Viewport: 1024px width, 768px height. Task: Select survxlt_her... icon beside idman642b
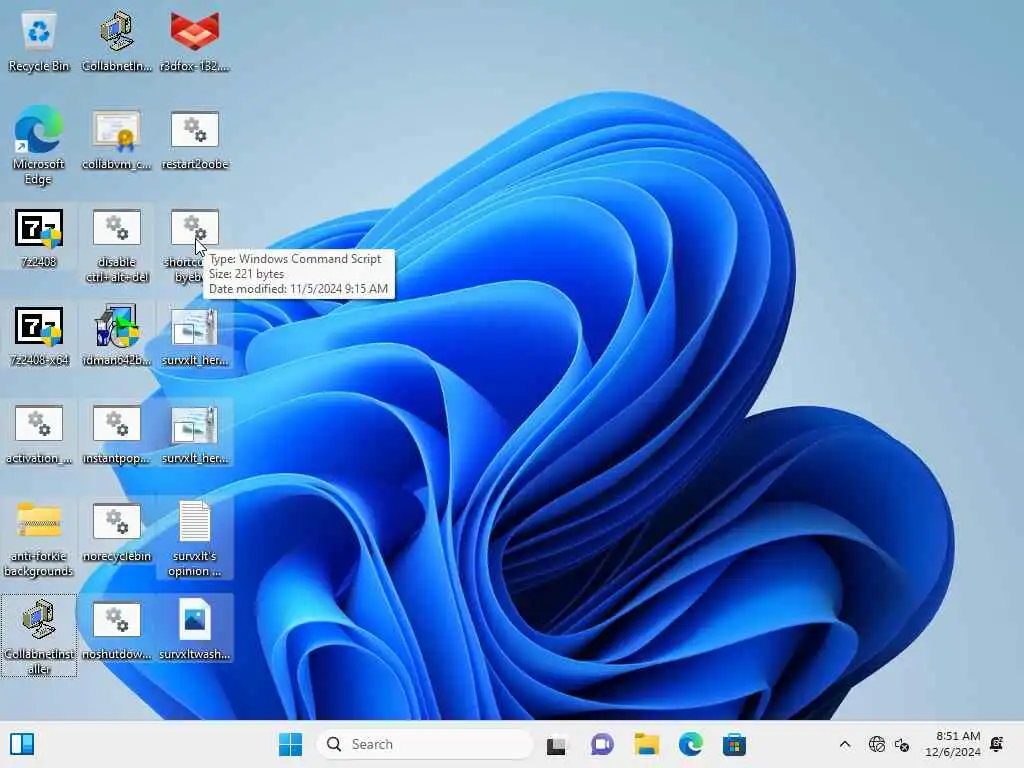[195, 336]
